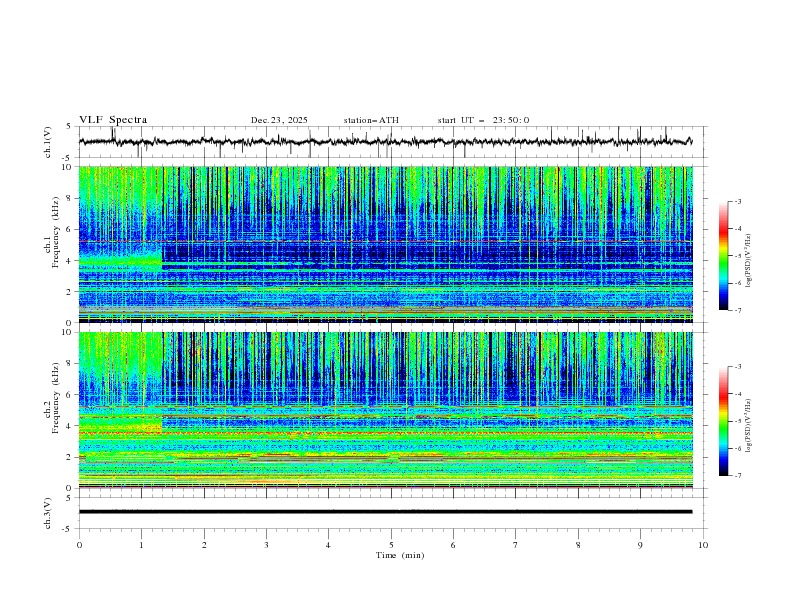Click the ch.1(V) waveform trace

(x=385, y=142)
